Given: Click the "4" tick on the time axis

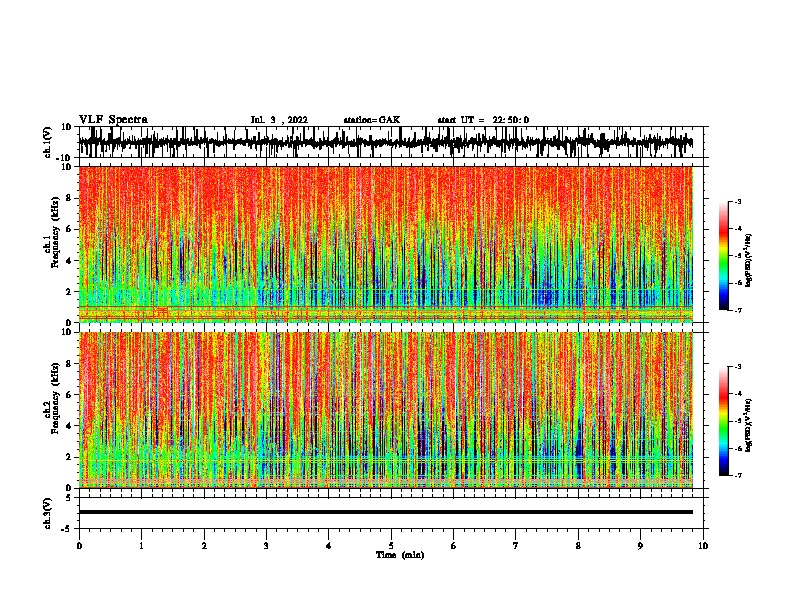Looking at the screenshot, I should 329,546.
